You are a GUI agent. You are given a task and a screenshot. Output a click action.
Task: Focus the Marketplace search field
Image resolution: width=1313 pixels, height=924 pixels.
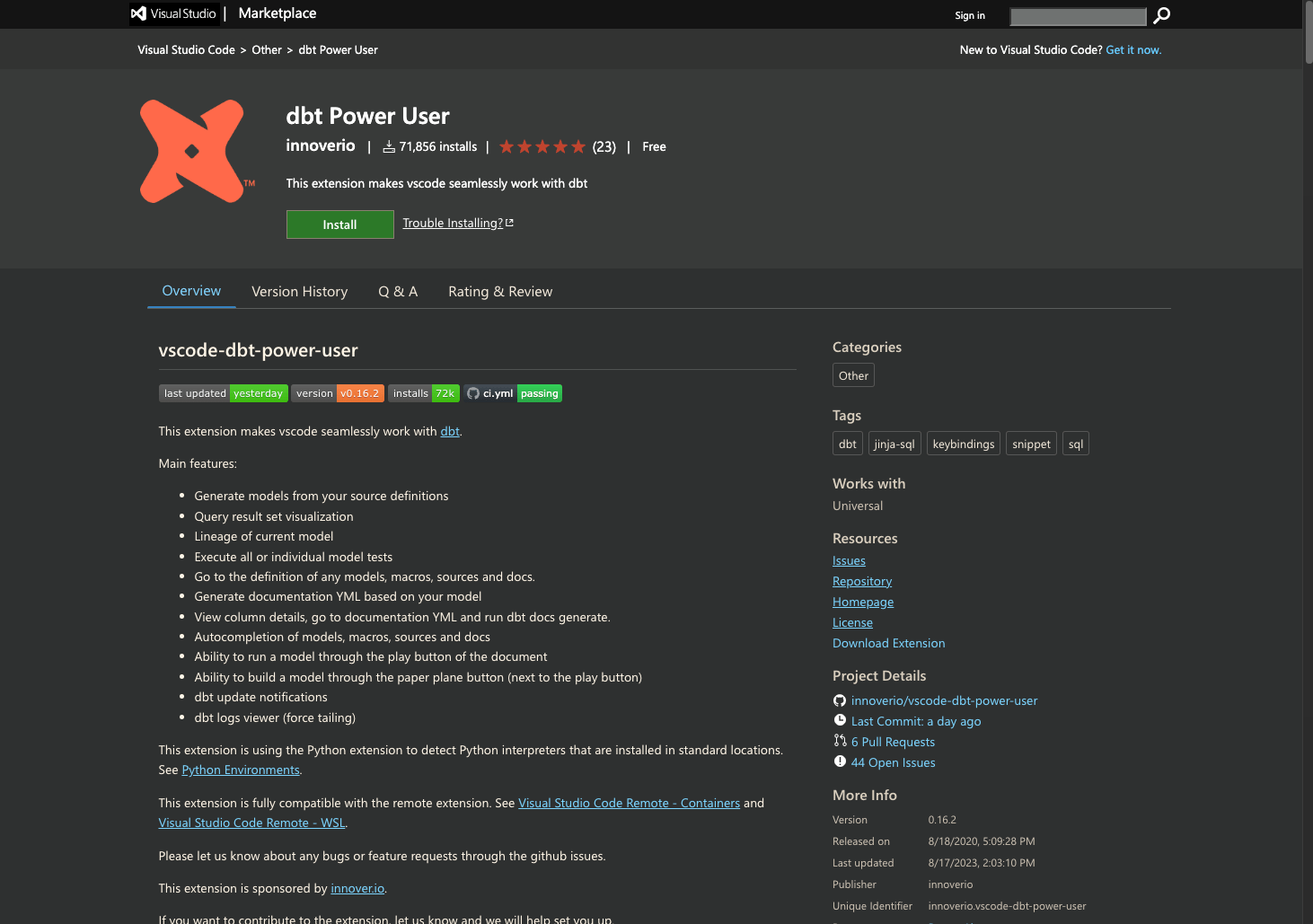tap(1079, 16)
